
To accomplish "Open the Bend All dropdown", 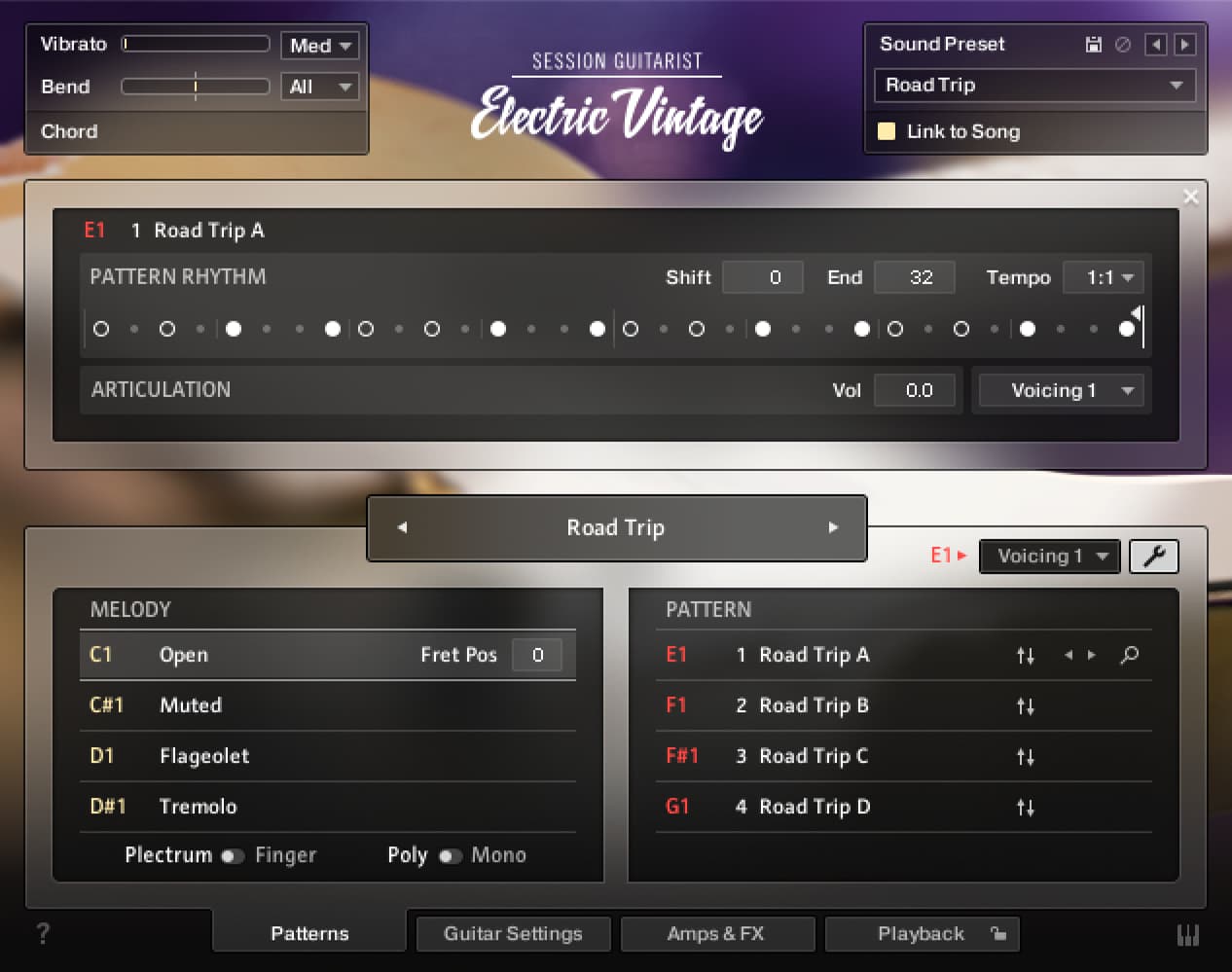I will [320, 87].
